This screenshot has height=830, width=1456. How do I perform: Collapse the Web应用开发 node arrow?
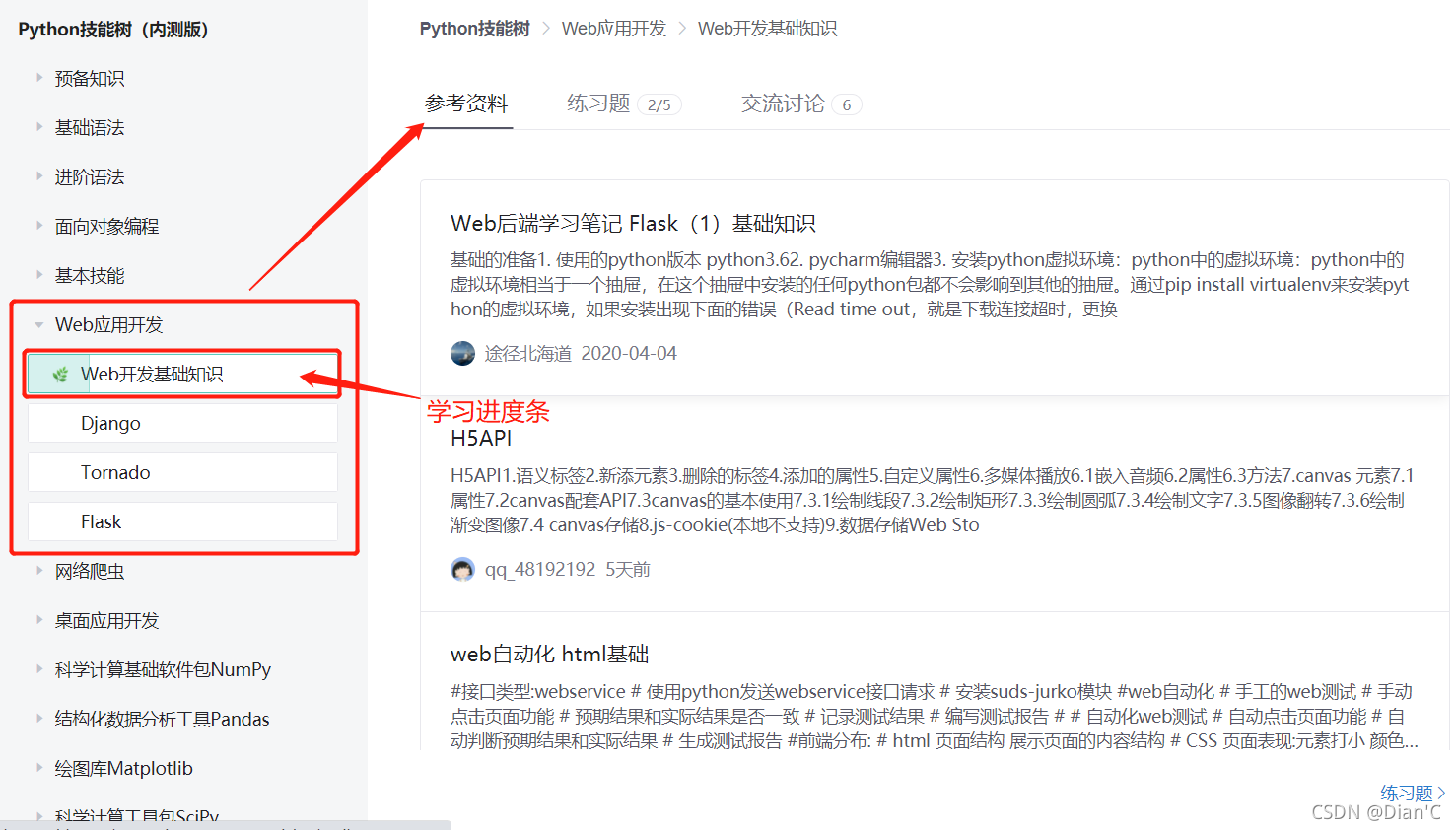(x=39, y=324)
